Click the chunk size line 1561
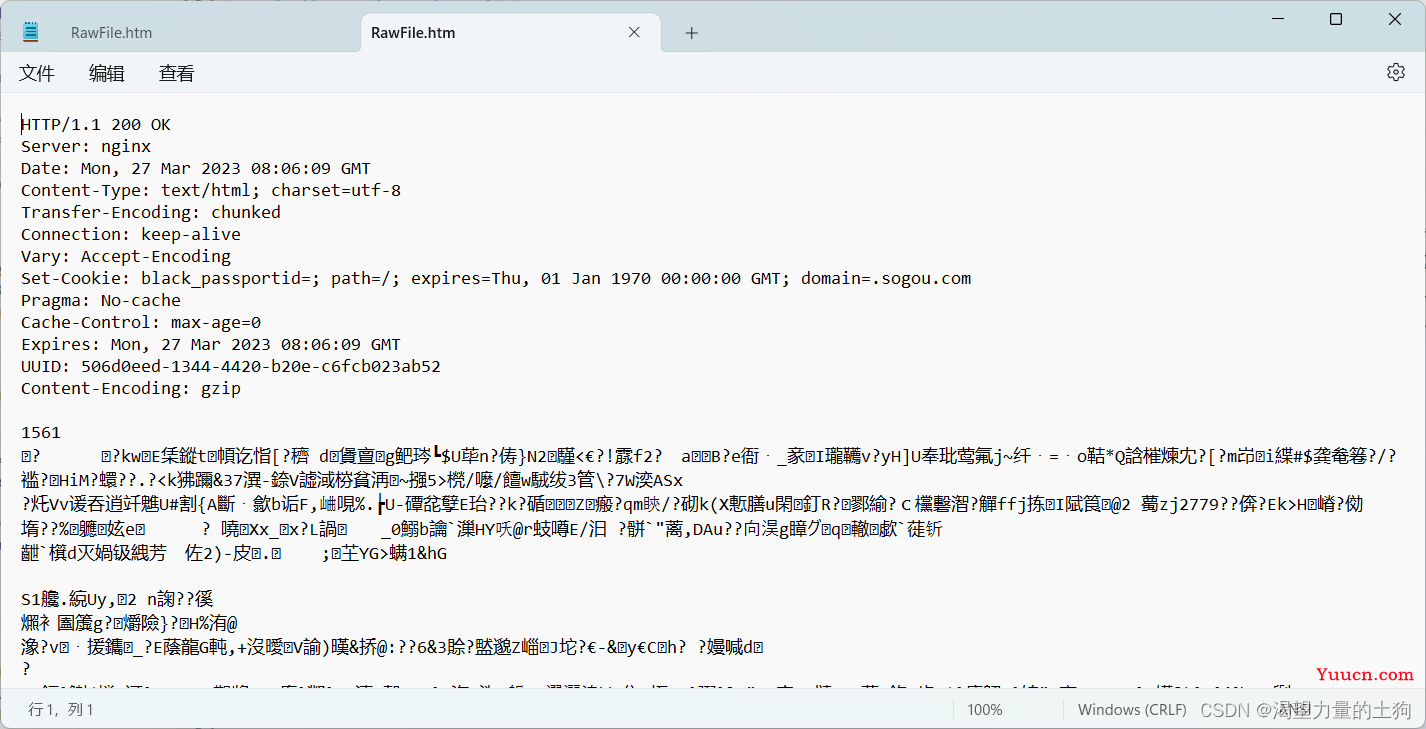 [41, 432]
